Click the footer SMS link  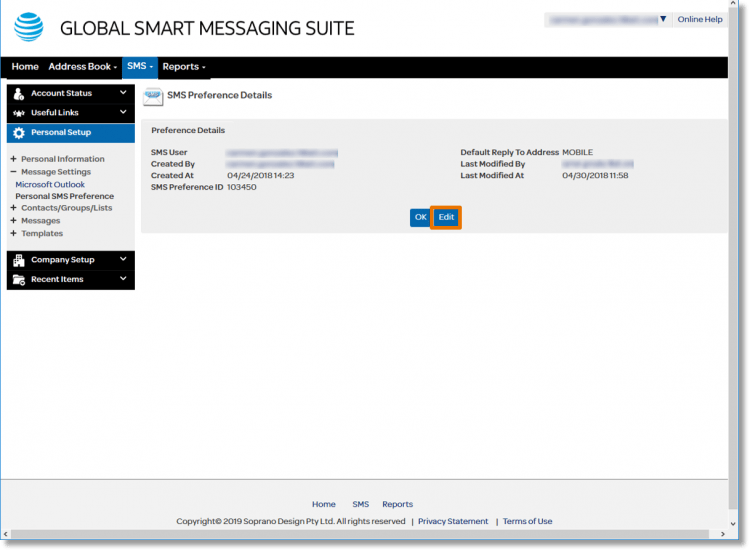361,504
